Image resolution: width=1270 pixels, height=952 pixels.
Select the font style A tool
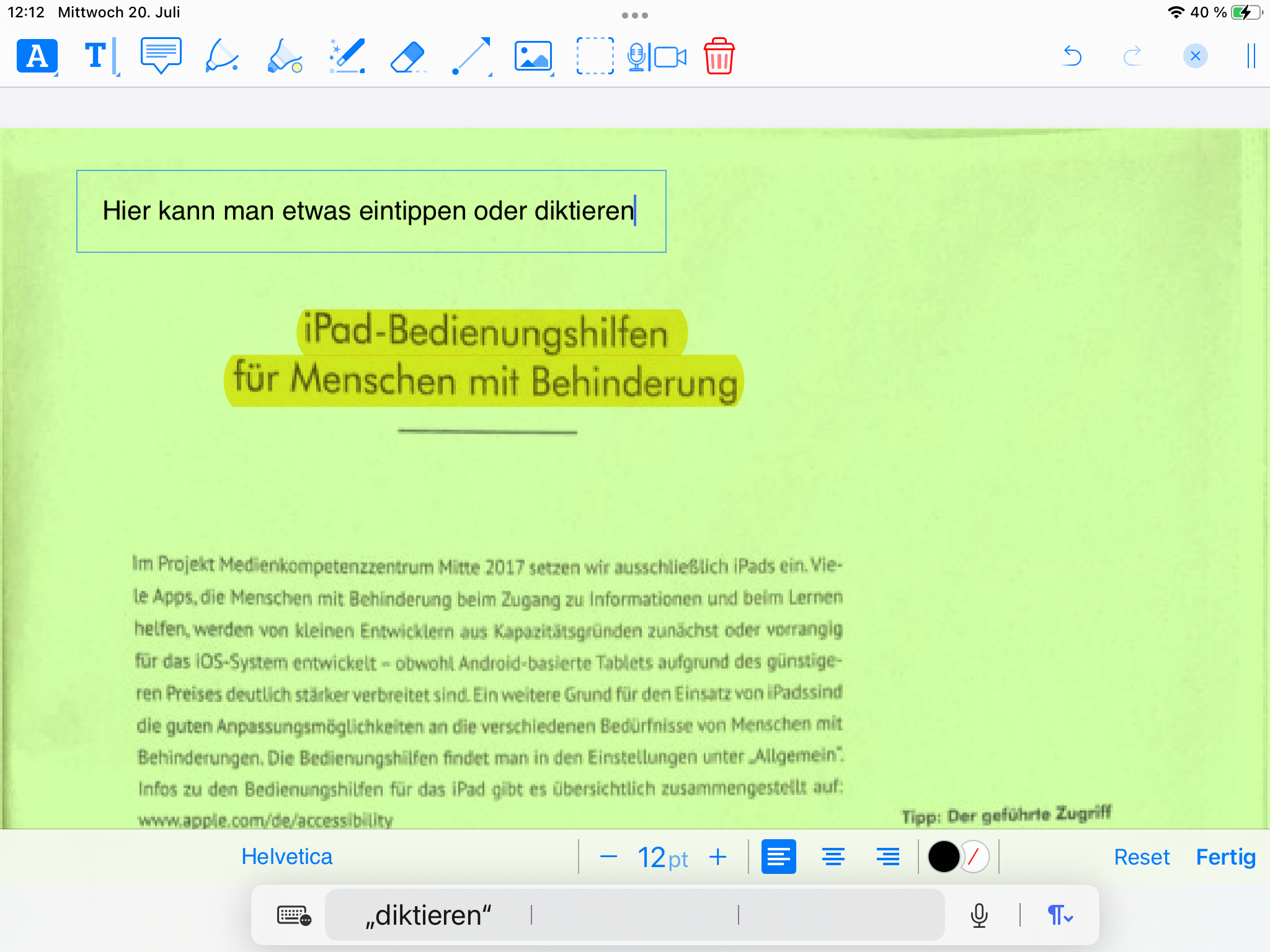[37, 56]
